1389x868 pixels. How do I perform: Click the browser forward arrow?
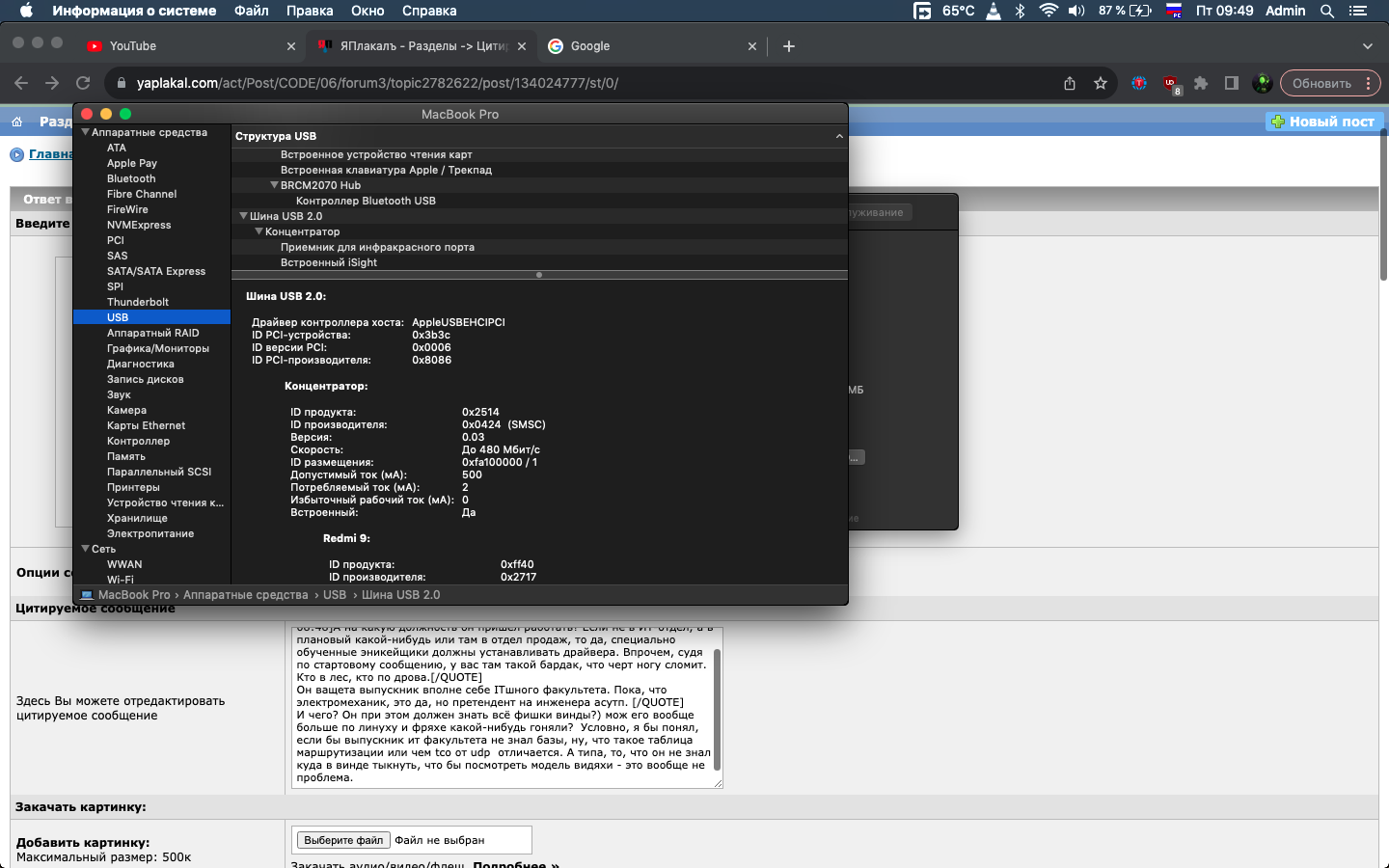point(52,83)
